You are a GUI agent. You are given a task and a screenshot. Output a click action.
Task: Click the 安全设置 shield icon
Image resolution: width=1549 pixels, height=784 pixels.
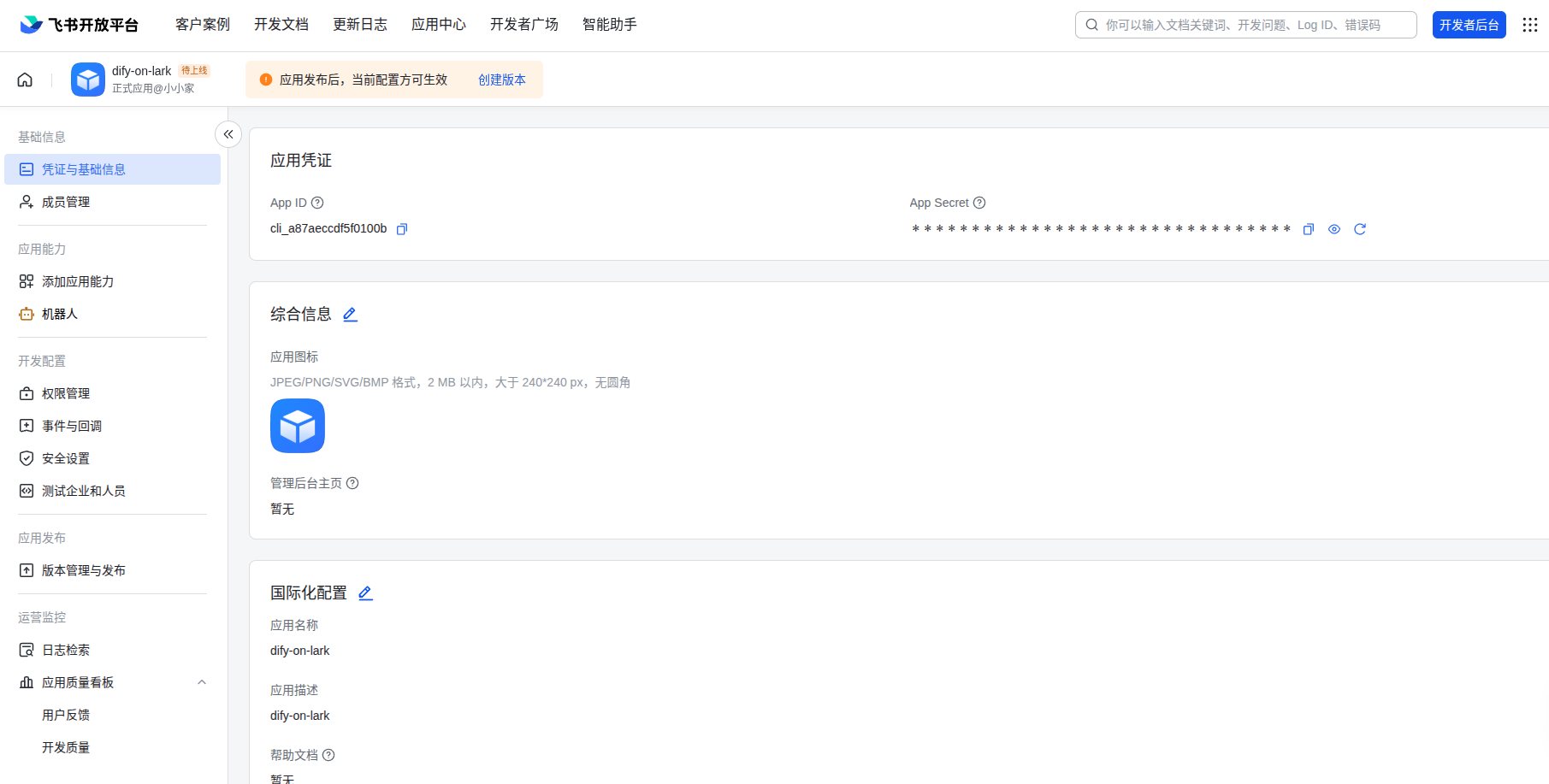click(27, 458)
